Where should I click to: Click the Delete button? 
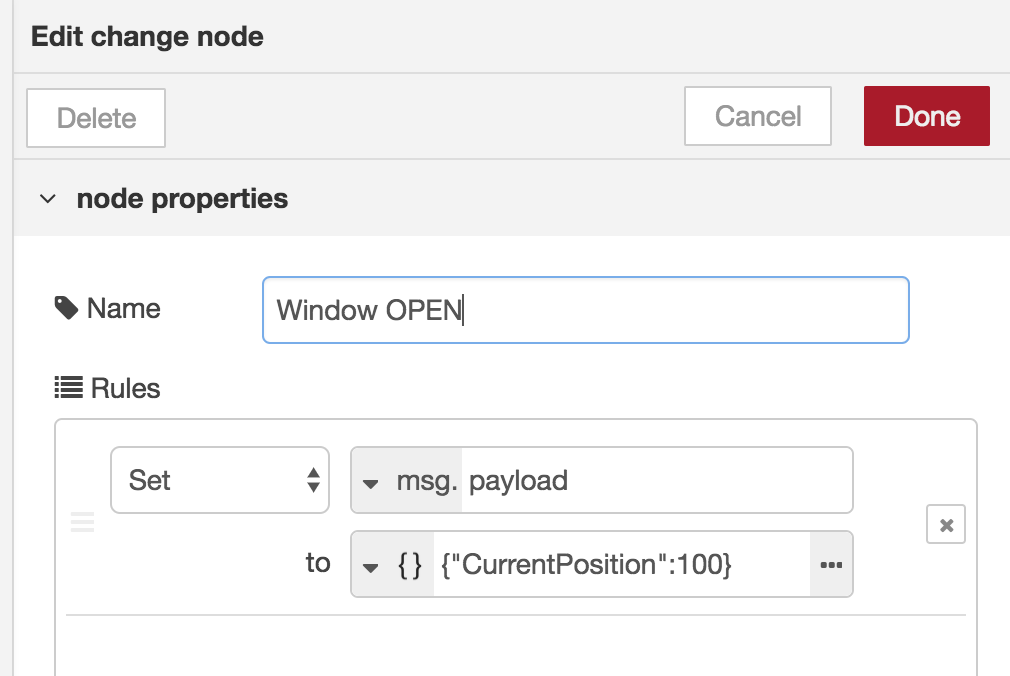tap(96, 118)
